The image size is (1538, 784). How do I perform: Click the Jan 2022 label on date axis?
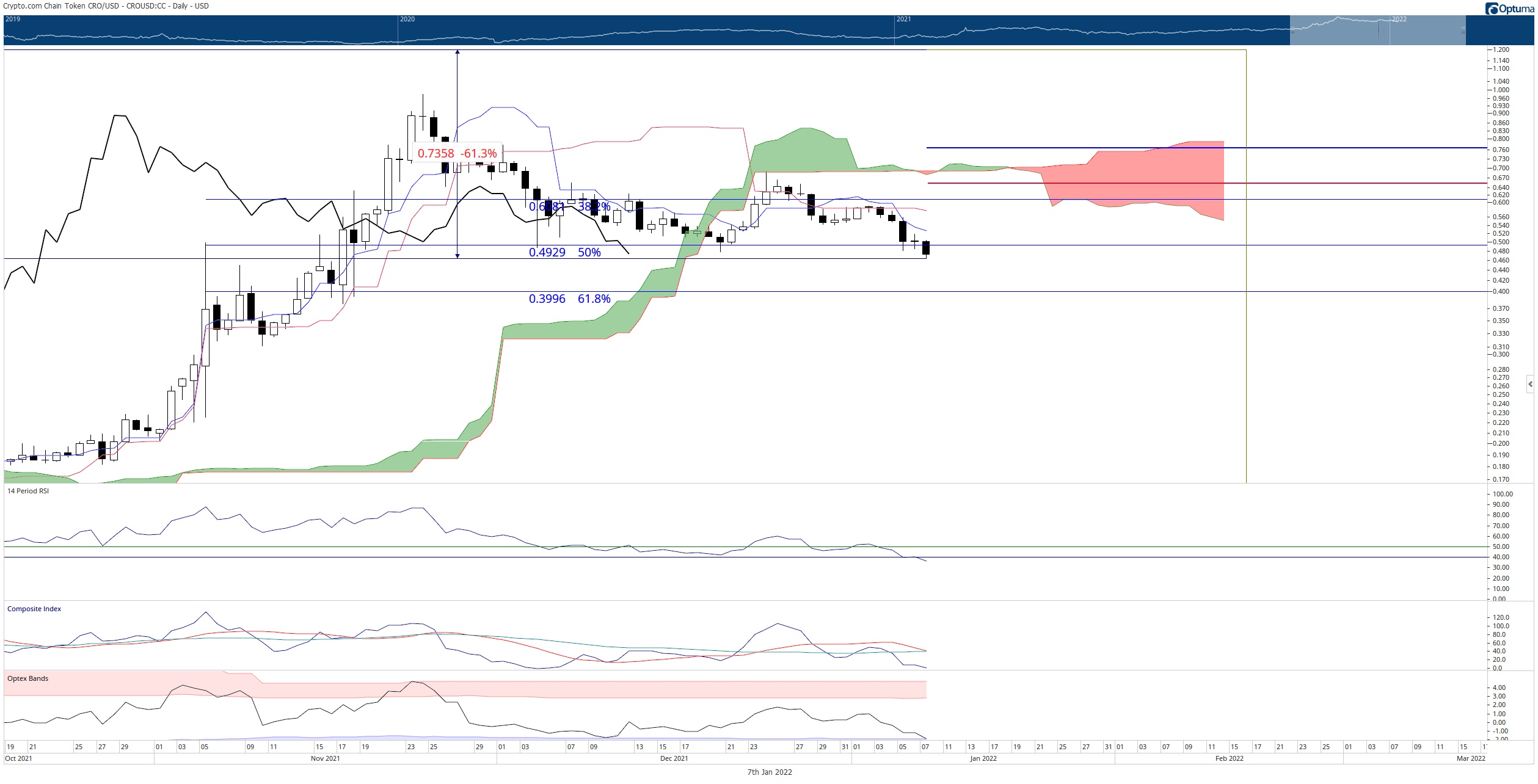[983, 758]
